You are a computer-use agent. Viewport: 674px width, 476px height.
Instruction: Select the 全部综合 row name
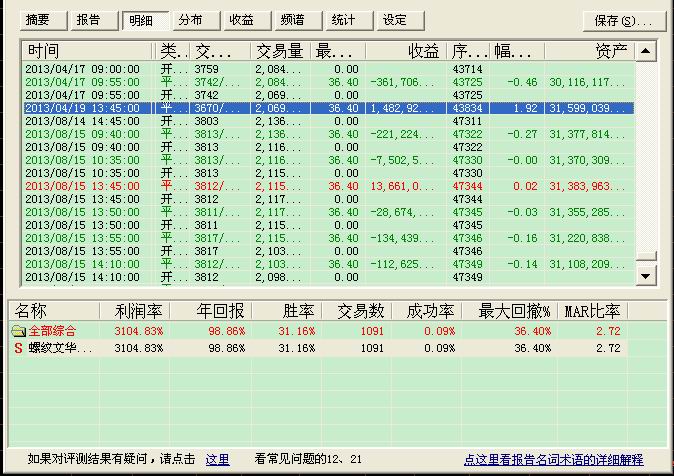pyautogui.click(x=52, y=331)
